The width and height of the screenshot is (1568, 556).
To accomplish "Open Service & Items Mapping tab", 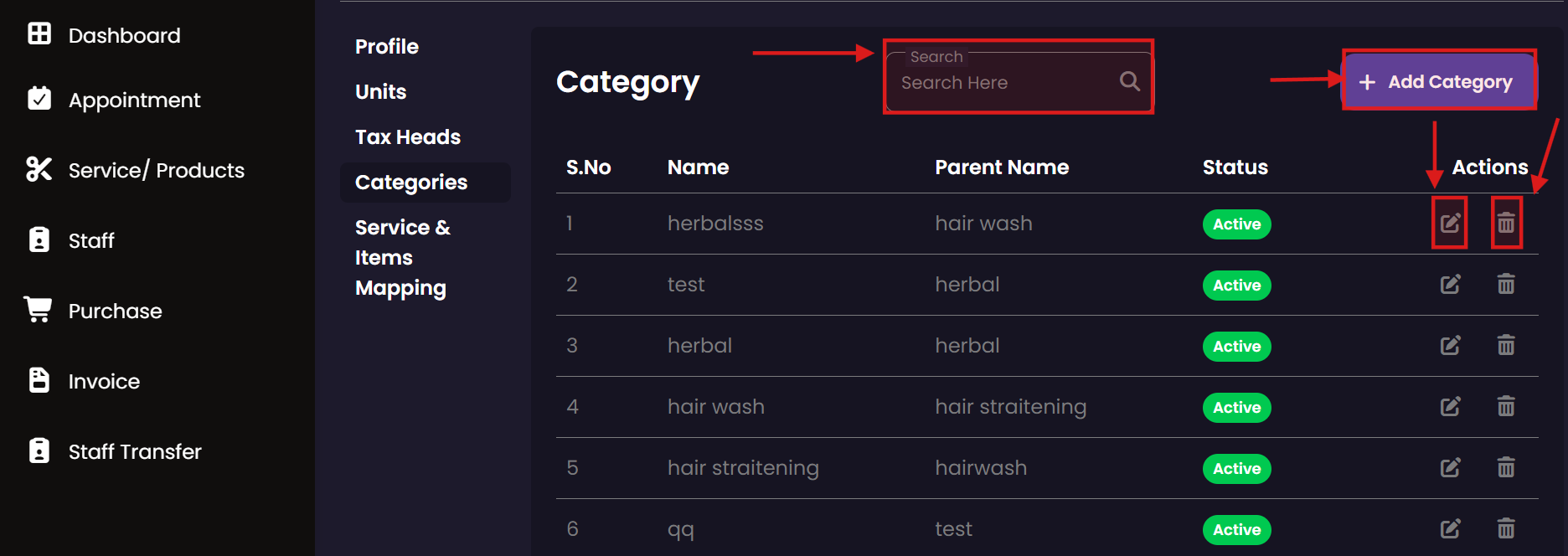I will pyautogui.click(x=402, y=257).
